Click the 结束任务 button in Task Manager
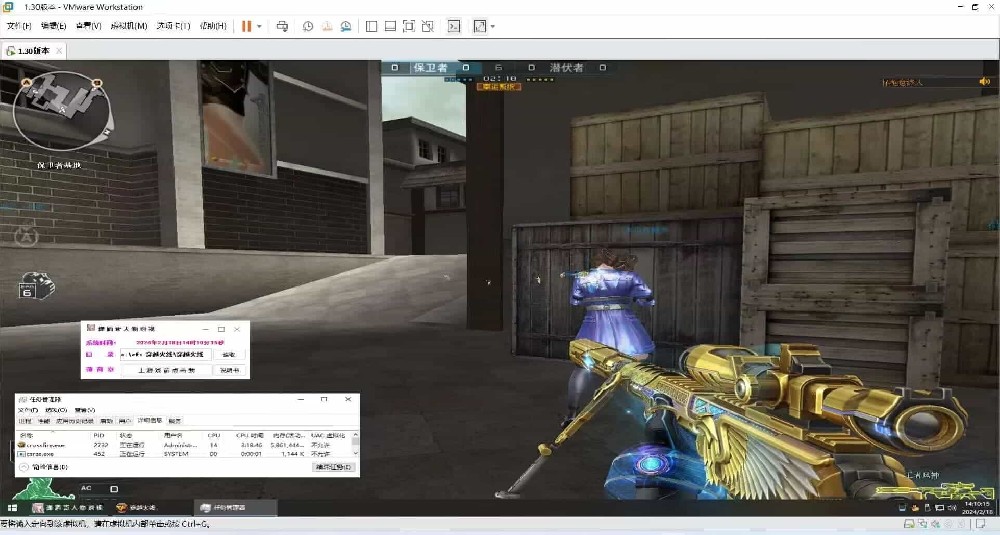Image resolution: width=1000 pixels, height=535 pixels. tap(334, 467)
